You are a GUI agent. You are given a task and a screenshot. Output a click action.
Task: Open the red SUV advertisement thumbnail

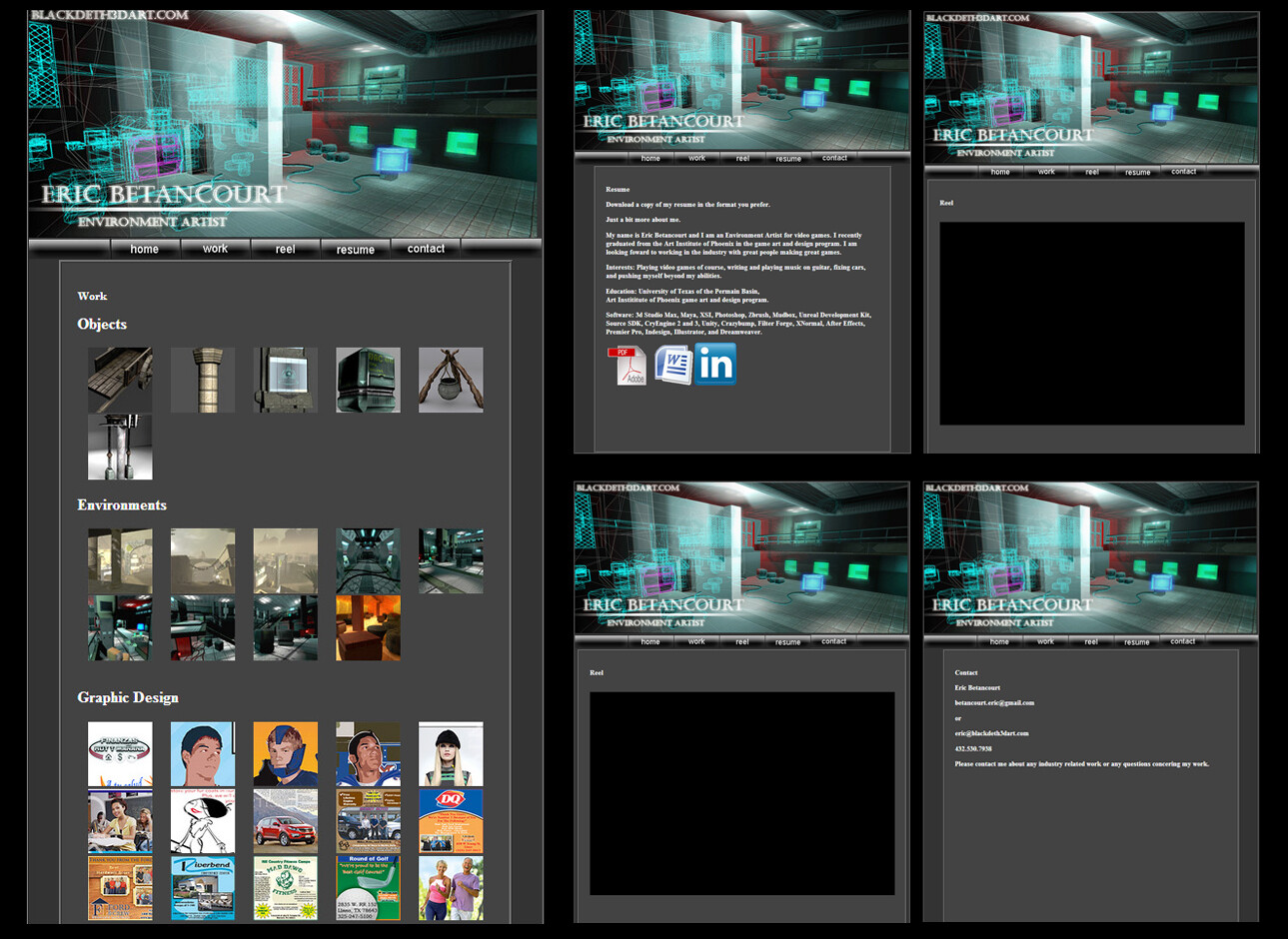pyautogui.click(x=285, y=821)
